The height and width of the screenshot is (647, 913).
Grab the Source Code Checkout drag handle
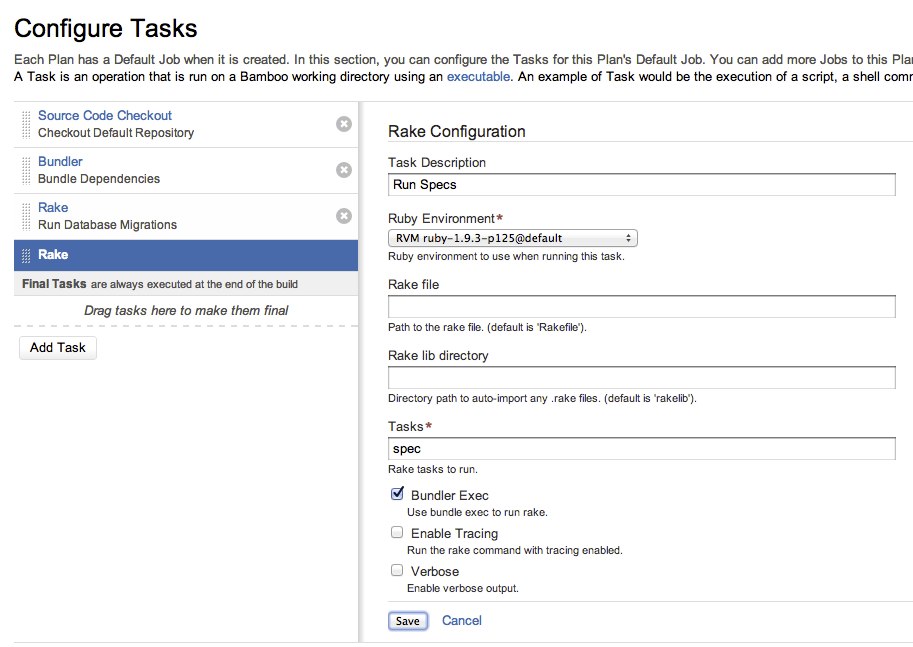click(26, 125)
